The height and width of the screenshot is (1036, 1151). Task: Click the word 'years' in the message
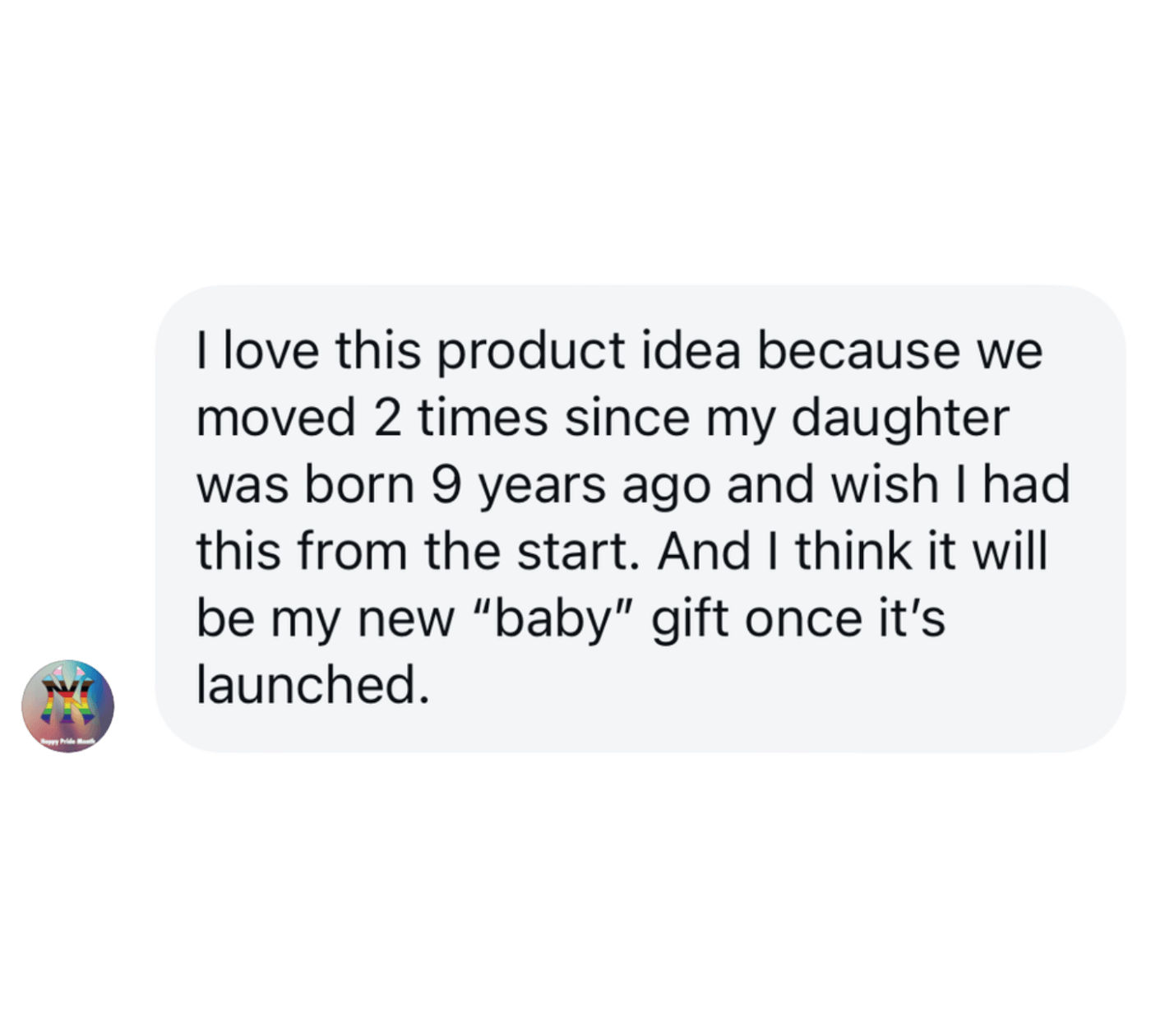pyautogui.click(x=543, y=485)
